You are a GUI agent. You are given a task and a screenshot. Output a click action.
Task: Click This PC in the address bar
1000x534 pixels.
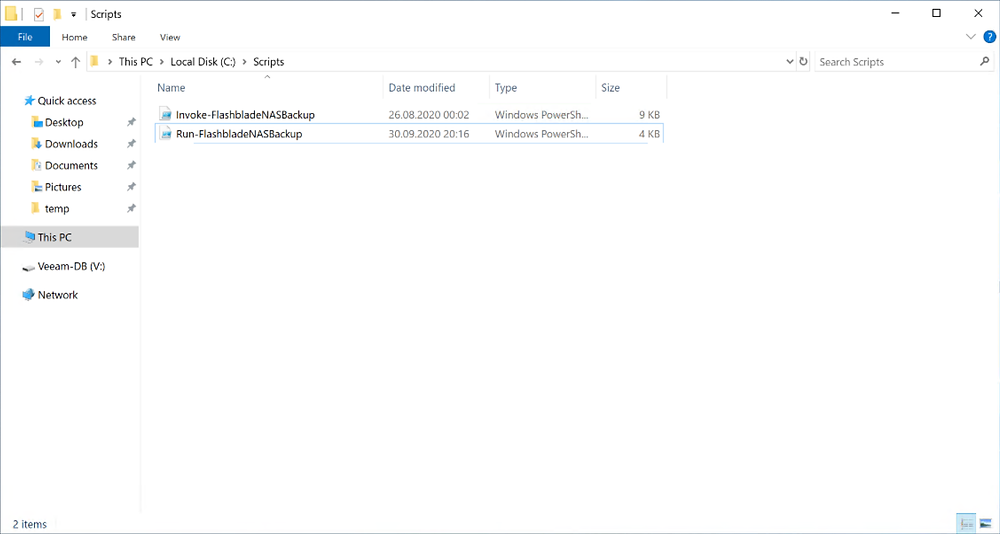pos(136,62)
